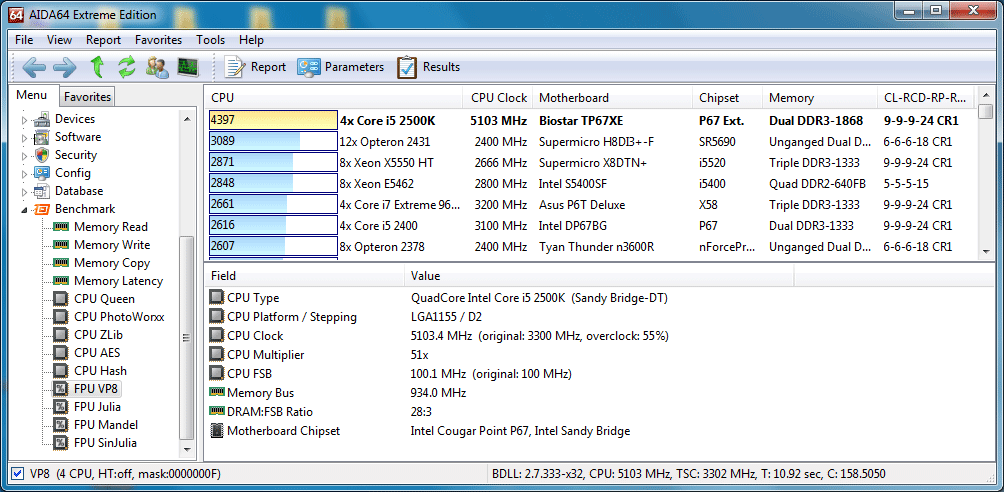
Task: Click the Devices tree icon
Action: coord(42,119)
